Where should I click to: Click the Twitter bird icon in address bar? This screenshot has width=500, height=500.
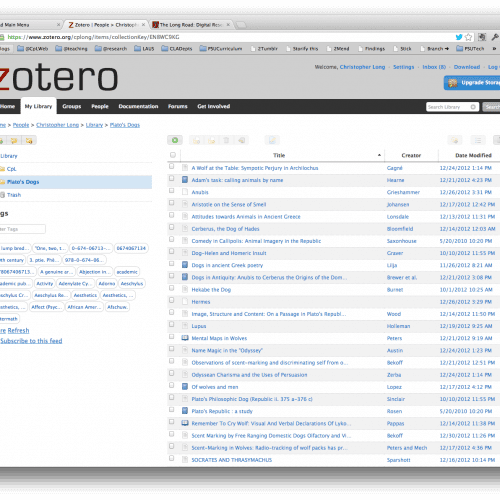click(459, 37)
